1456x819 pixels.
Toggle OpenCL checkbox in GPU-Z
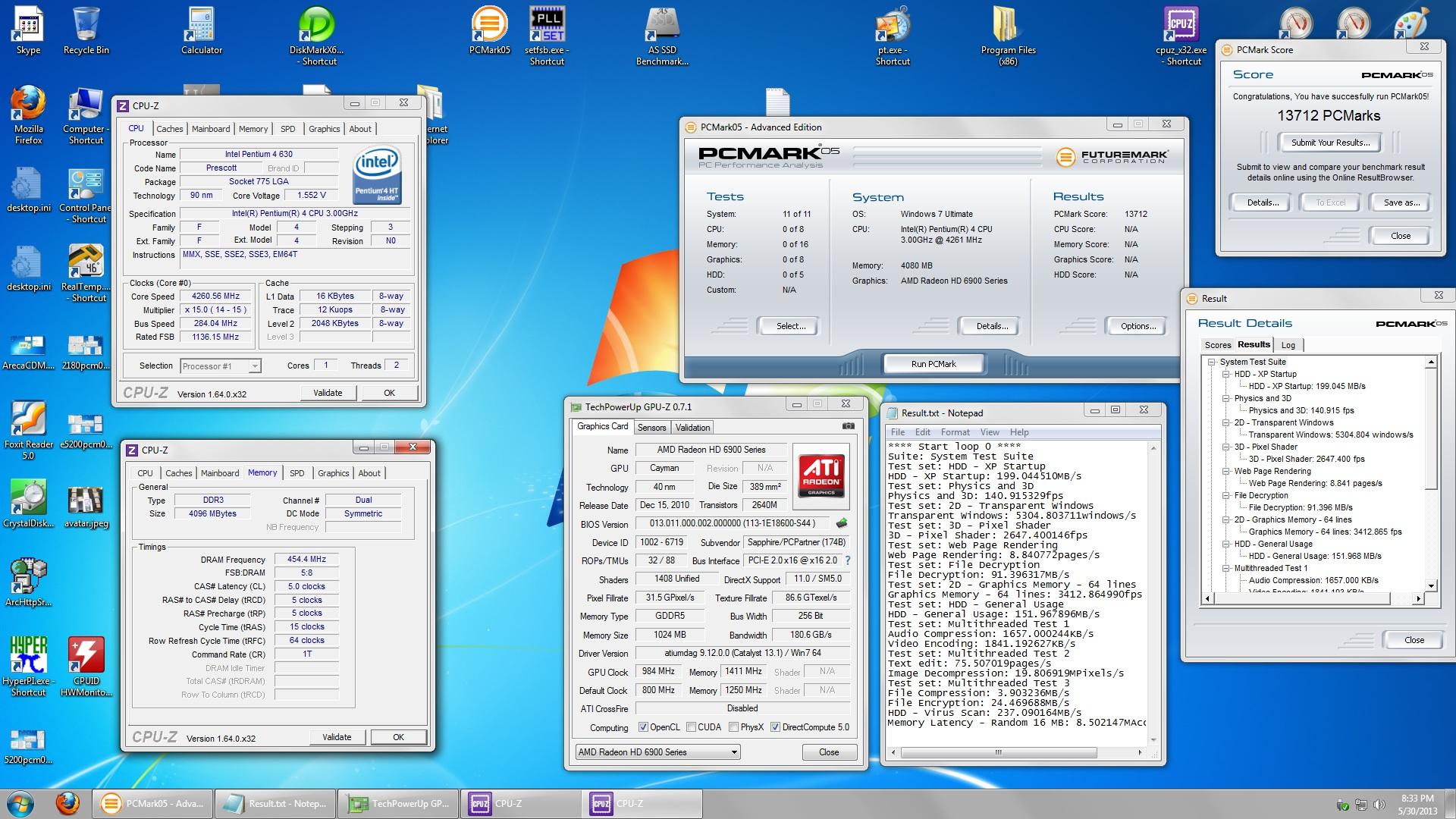coord(643,727)
